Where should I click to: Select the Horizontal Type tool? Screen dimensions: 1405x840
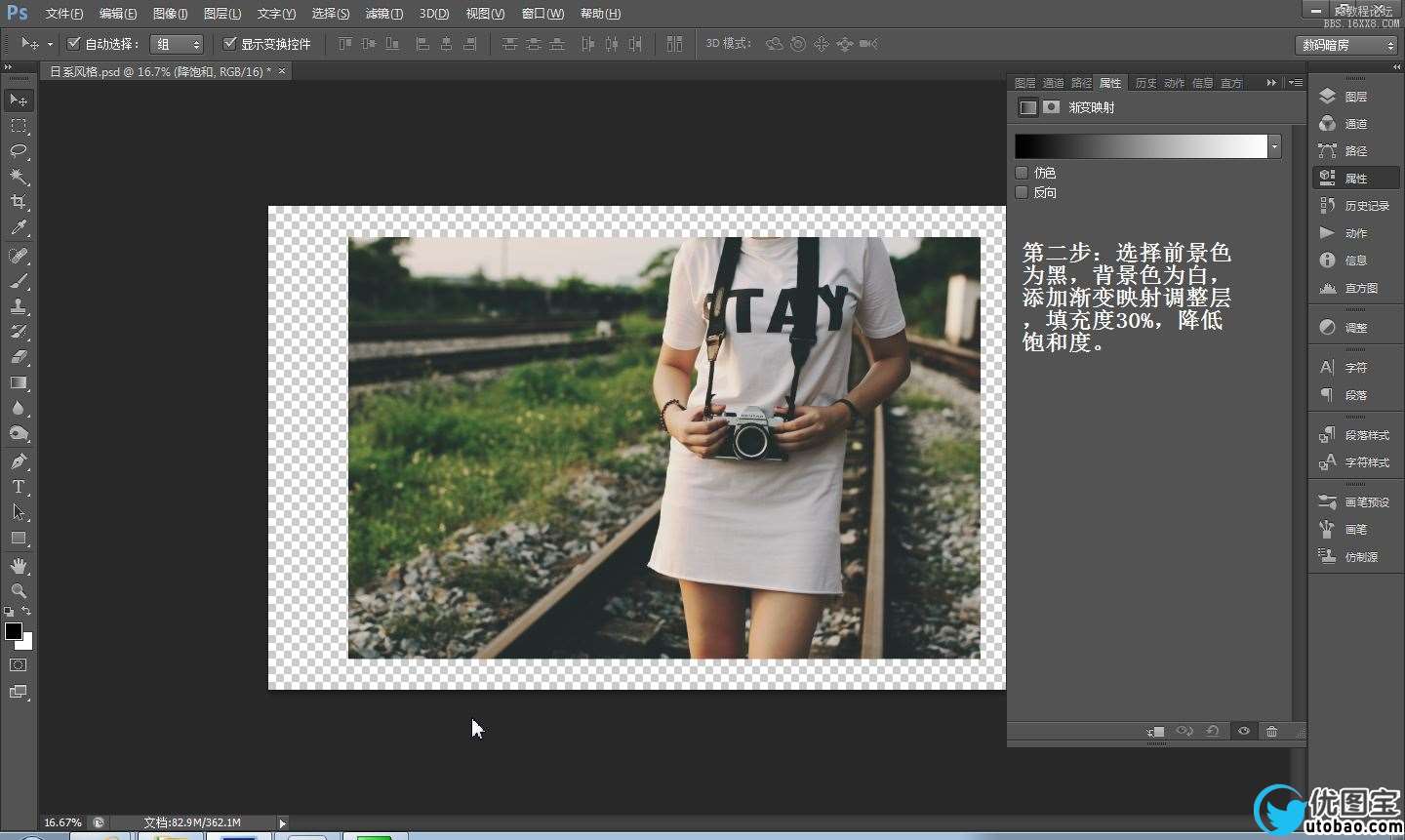coord(19,487)
